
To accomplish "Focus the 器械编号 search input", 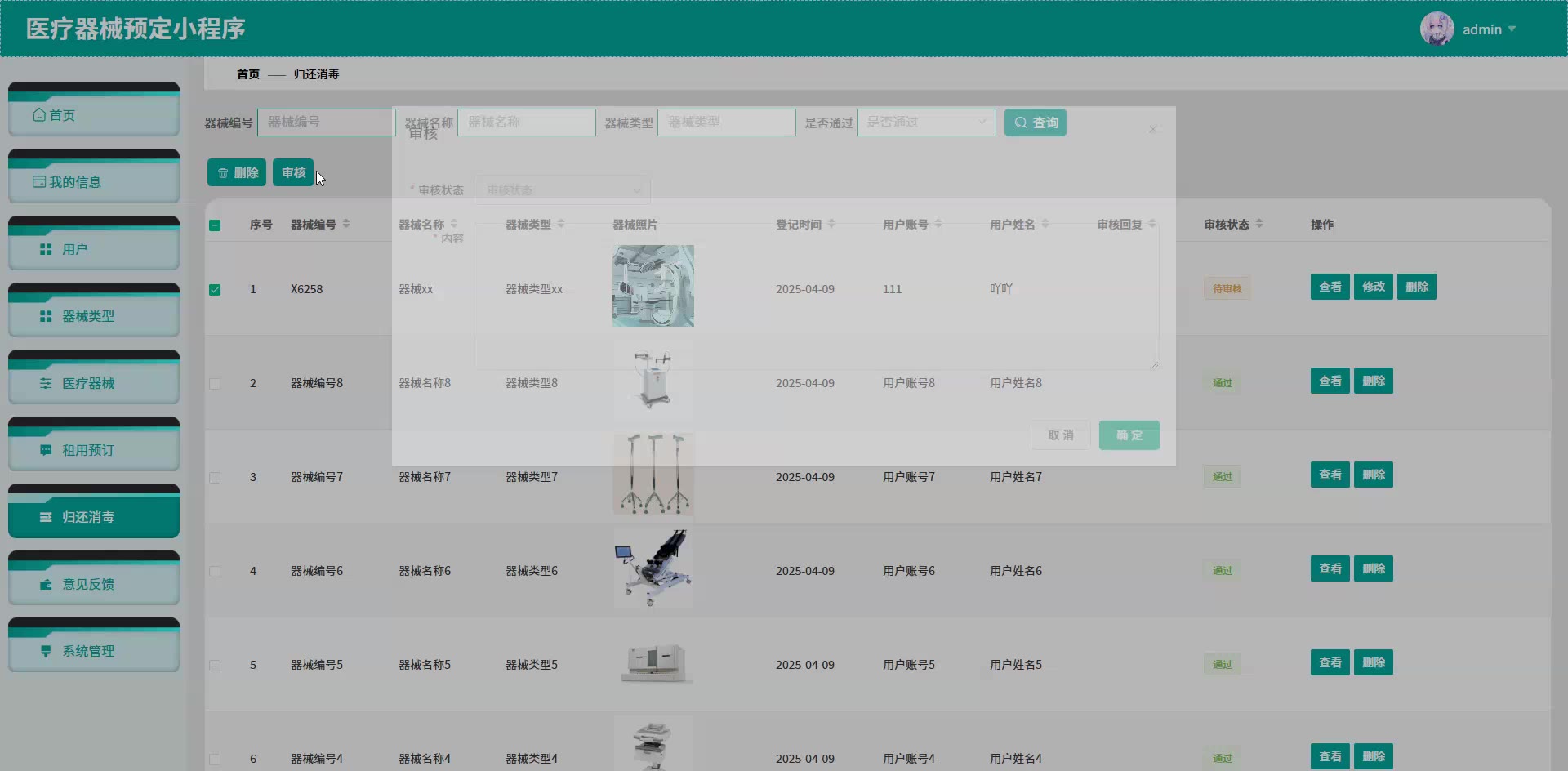I will 327,123.
